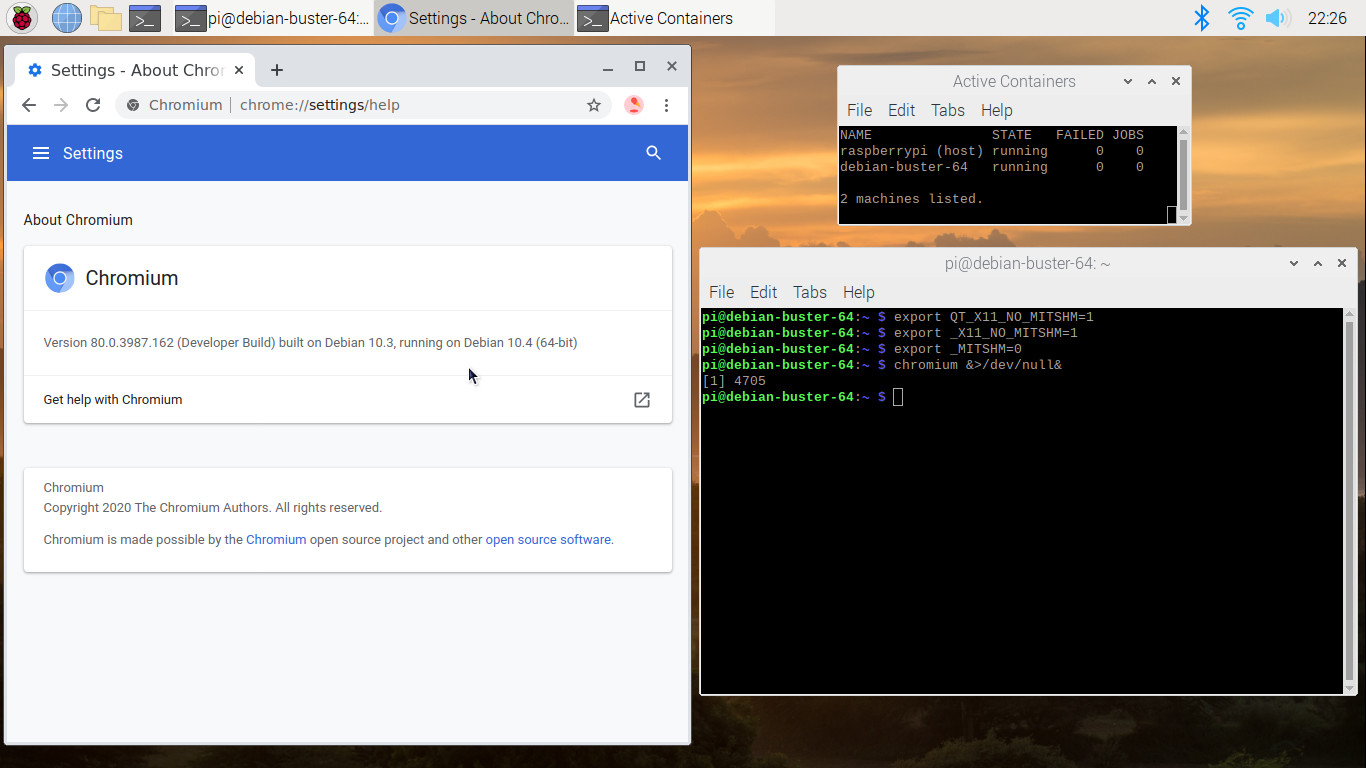The height and width of the screenshot is (768, 1366).
Task: Open File menu in pi@debian-buster-64 terminal
Action: (721, 292)
